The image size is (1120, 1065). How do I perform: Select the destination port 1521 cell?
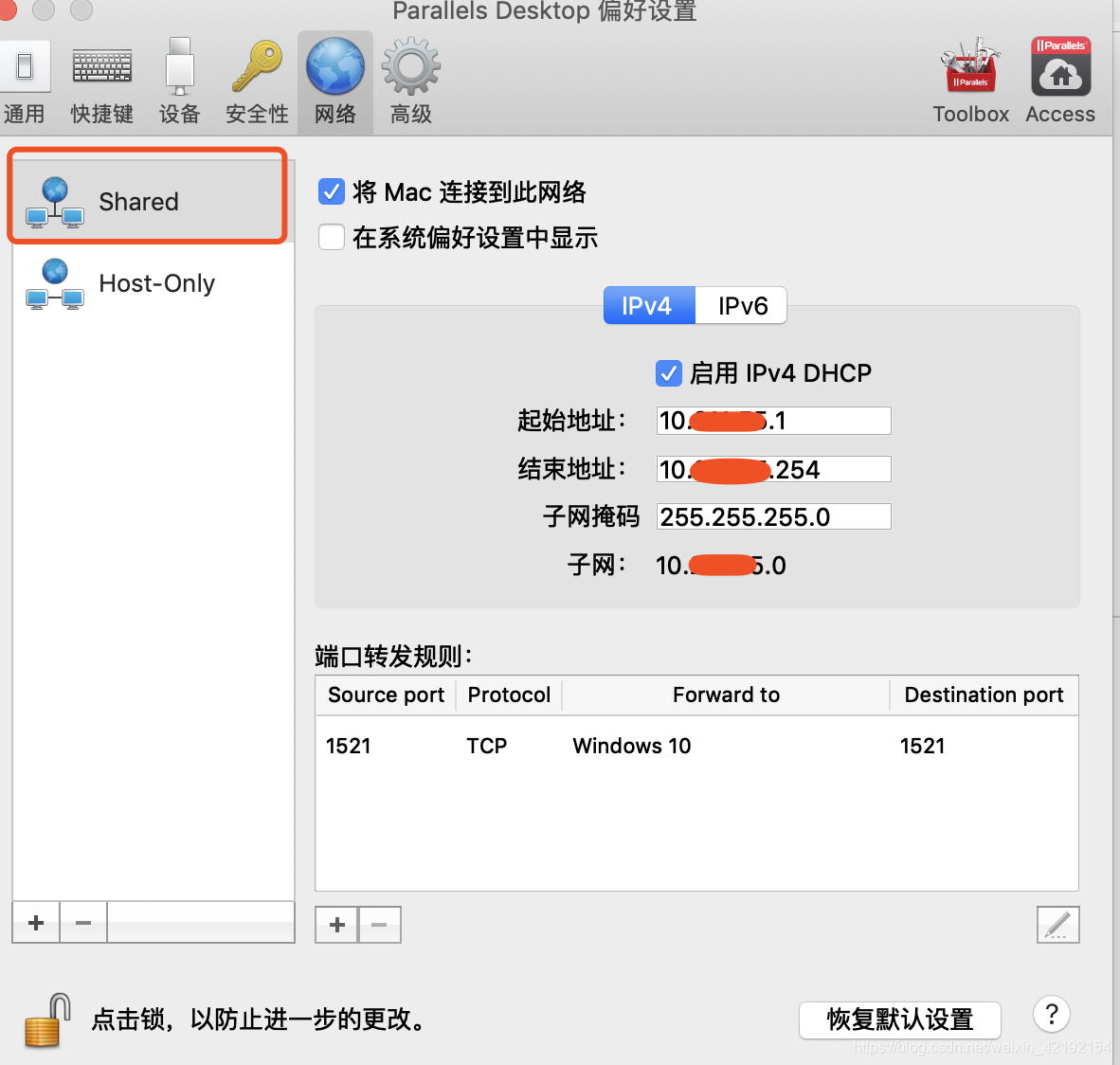point(922,746)
